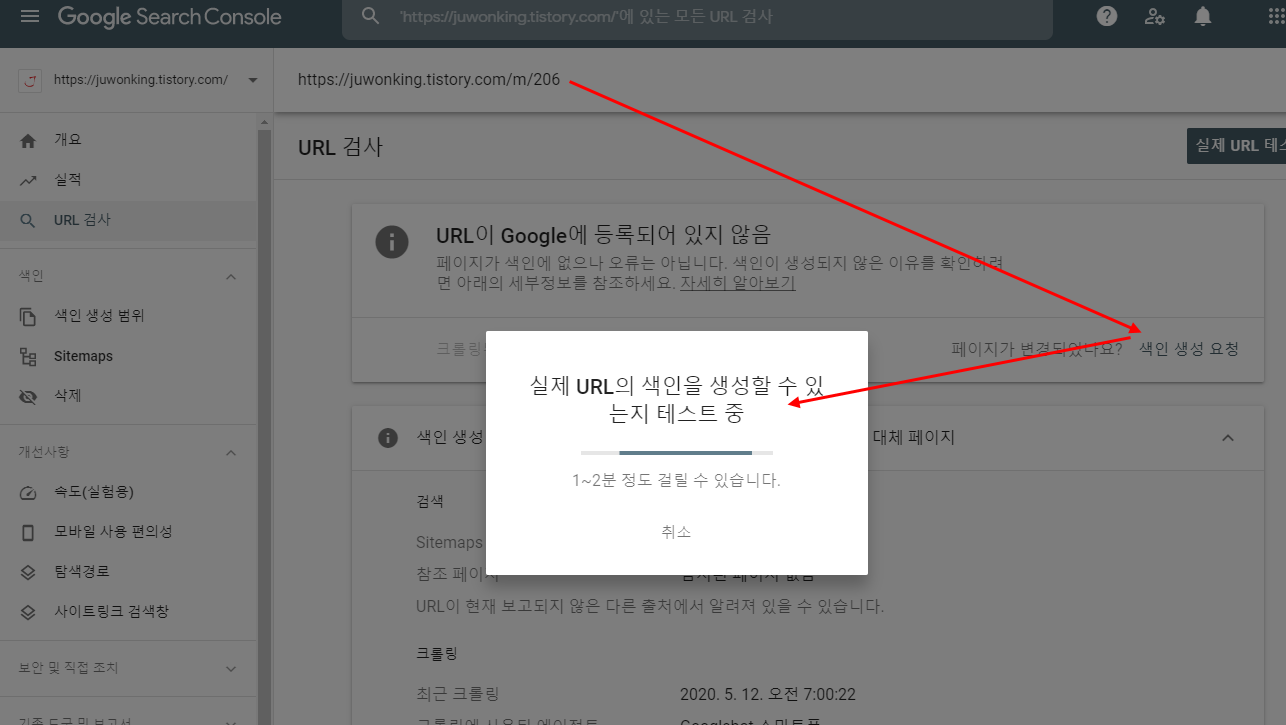Open the hamburger main menu
The width and height of the screenshot is (1286, 725).
click(30, 16)
